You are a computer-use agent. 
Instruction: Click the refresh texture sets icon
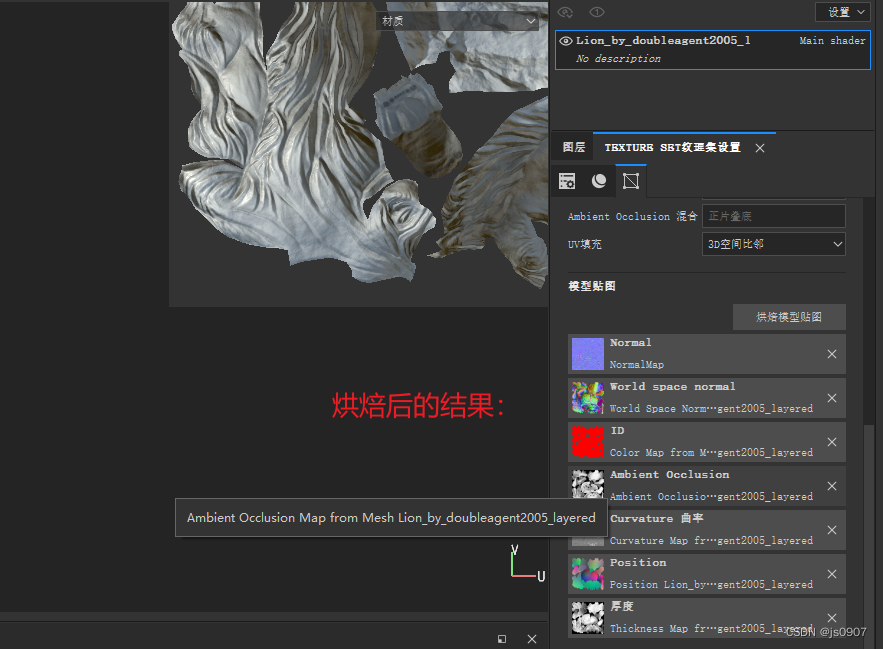point(565,12)
